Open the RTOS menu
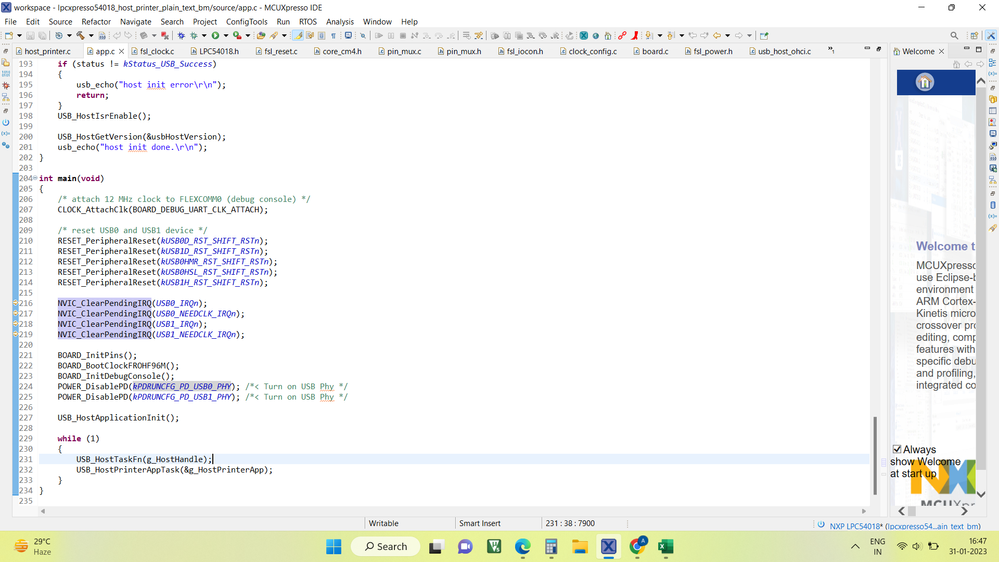The height and width of the screenshot is (562, 999). 308,22
